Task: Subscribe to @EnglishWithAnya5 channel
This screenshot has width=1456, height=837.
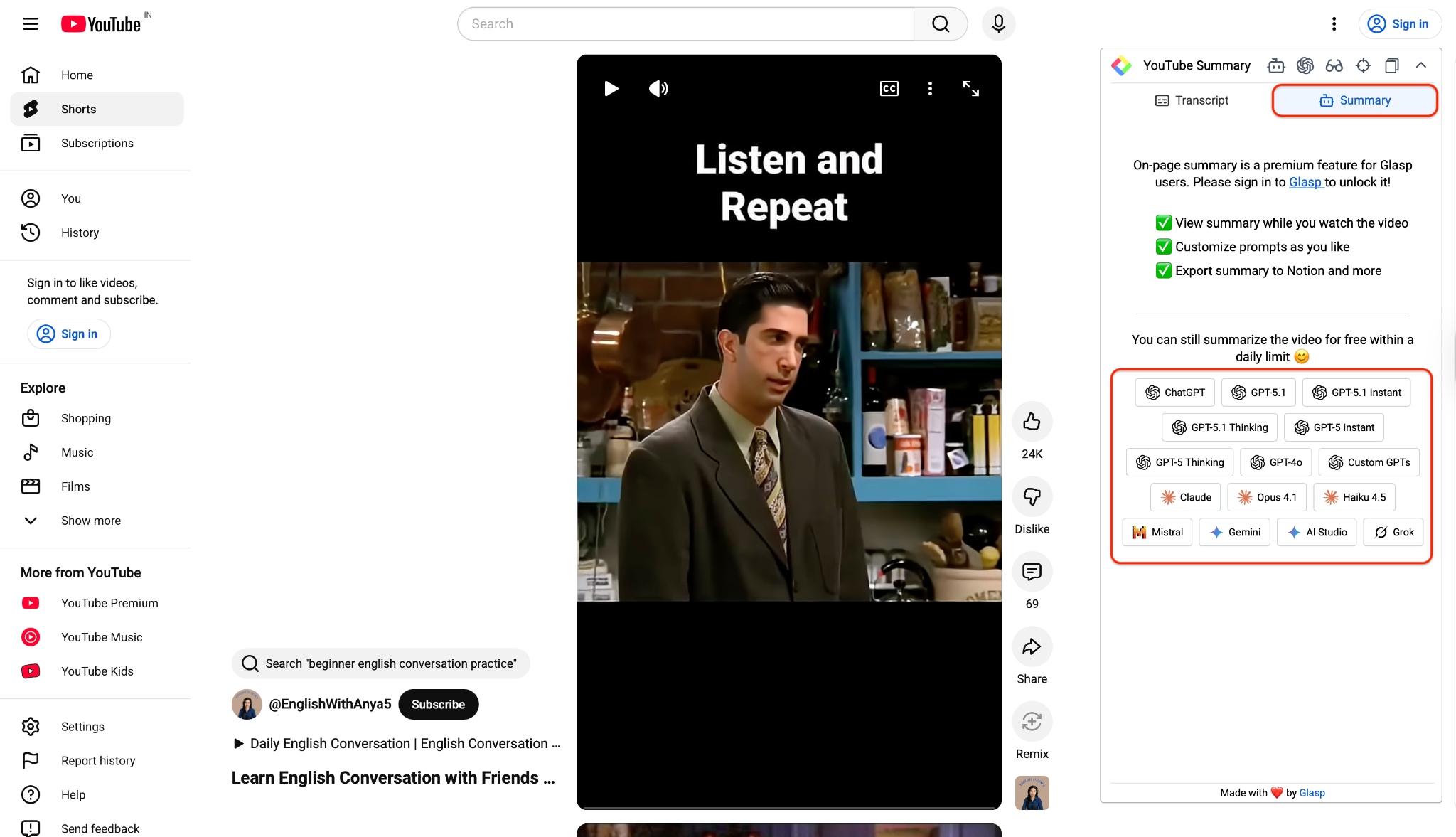Action: [x=438, y=704]
